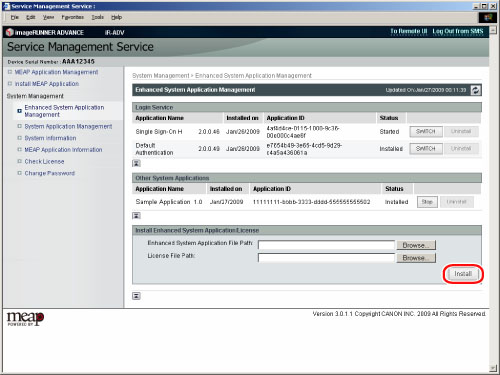
Task: Open System Information page
Action: pyautogui.click(x=50, y=138)
